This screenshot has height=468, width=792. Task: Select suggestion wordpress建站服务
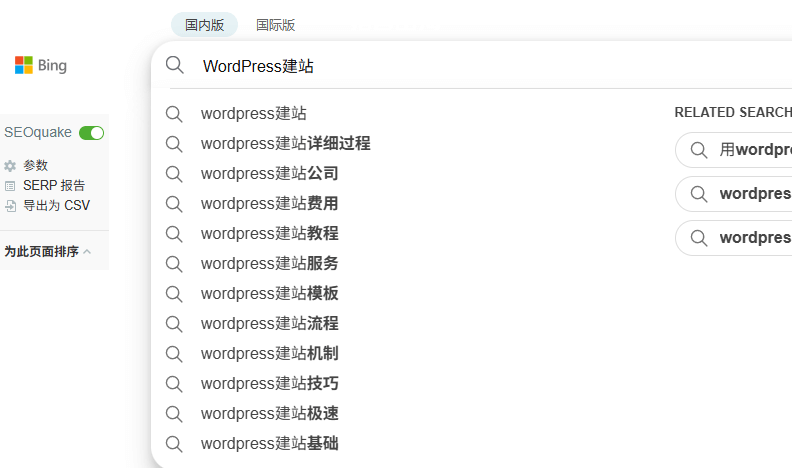[x=269, y=264]
